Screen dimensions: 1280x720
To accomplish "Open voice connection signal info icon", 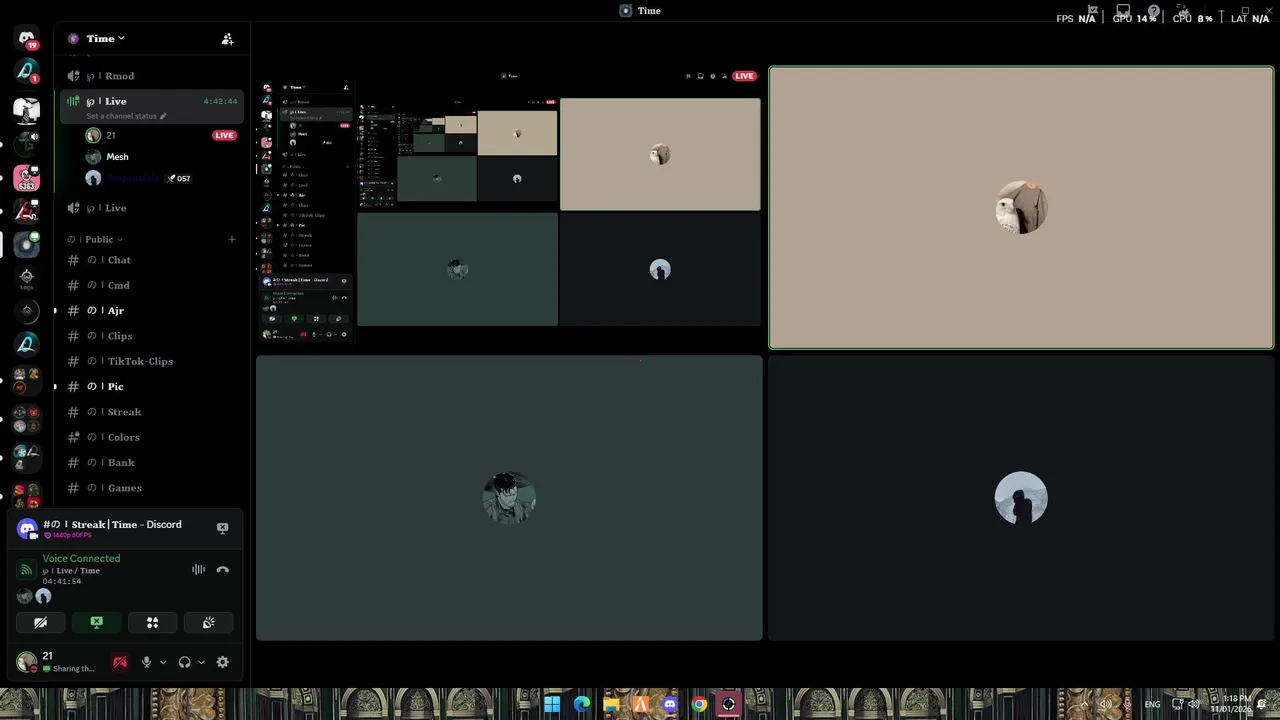I will click(x=26, y=570).
